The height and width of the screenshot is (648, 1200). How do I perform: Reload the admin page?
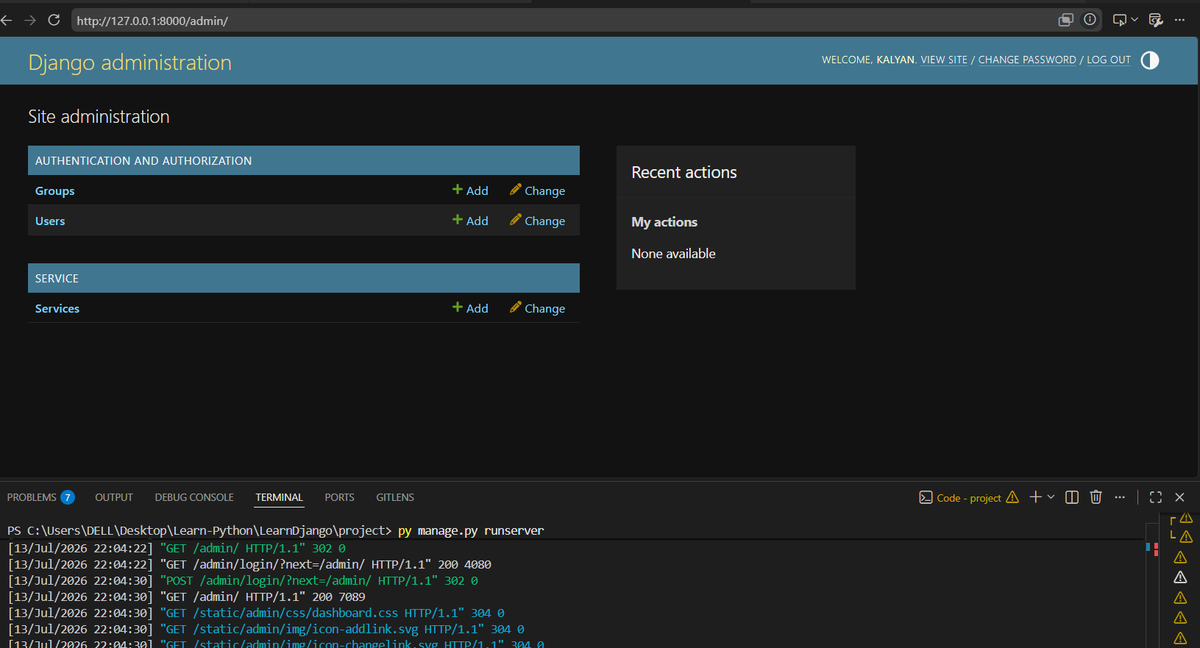click(x=54, y=20)
